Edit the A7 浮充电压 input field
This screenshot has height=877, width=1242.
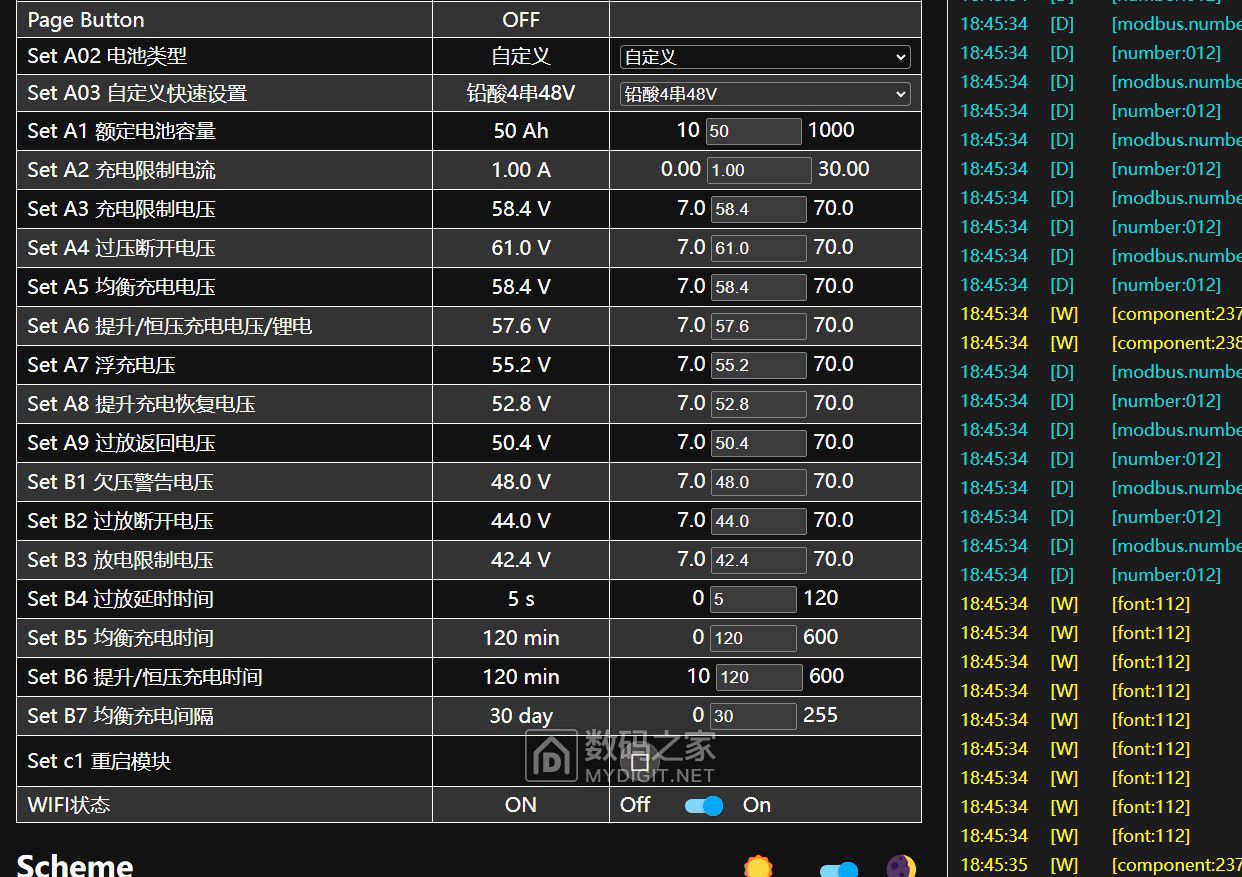(757, 365)
